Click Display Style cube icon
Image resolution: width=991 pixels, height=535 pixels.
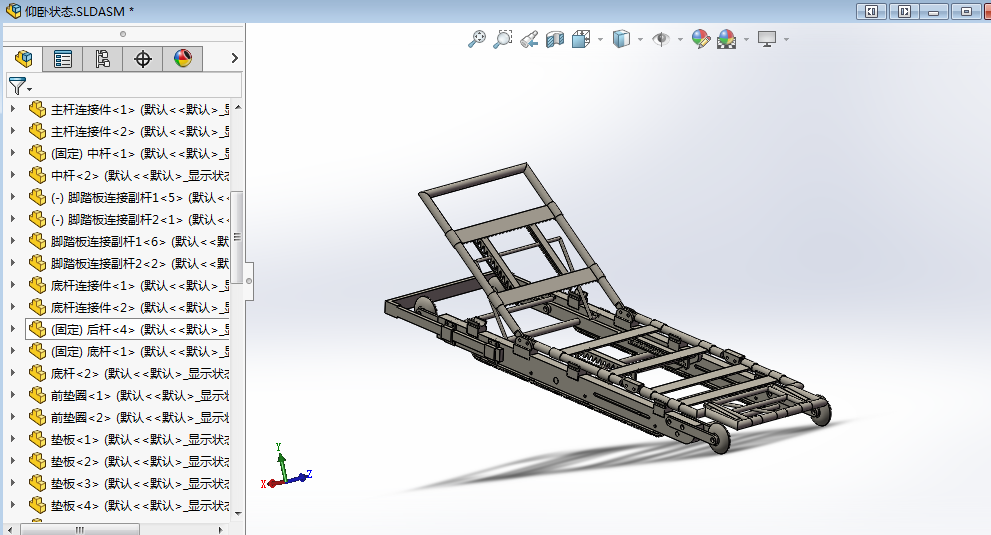tap(621, 39)
